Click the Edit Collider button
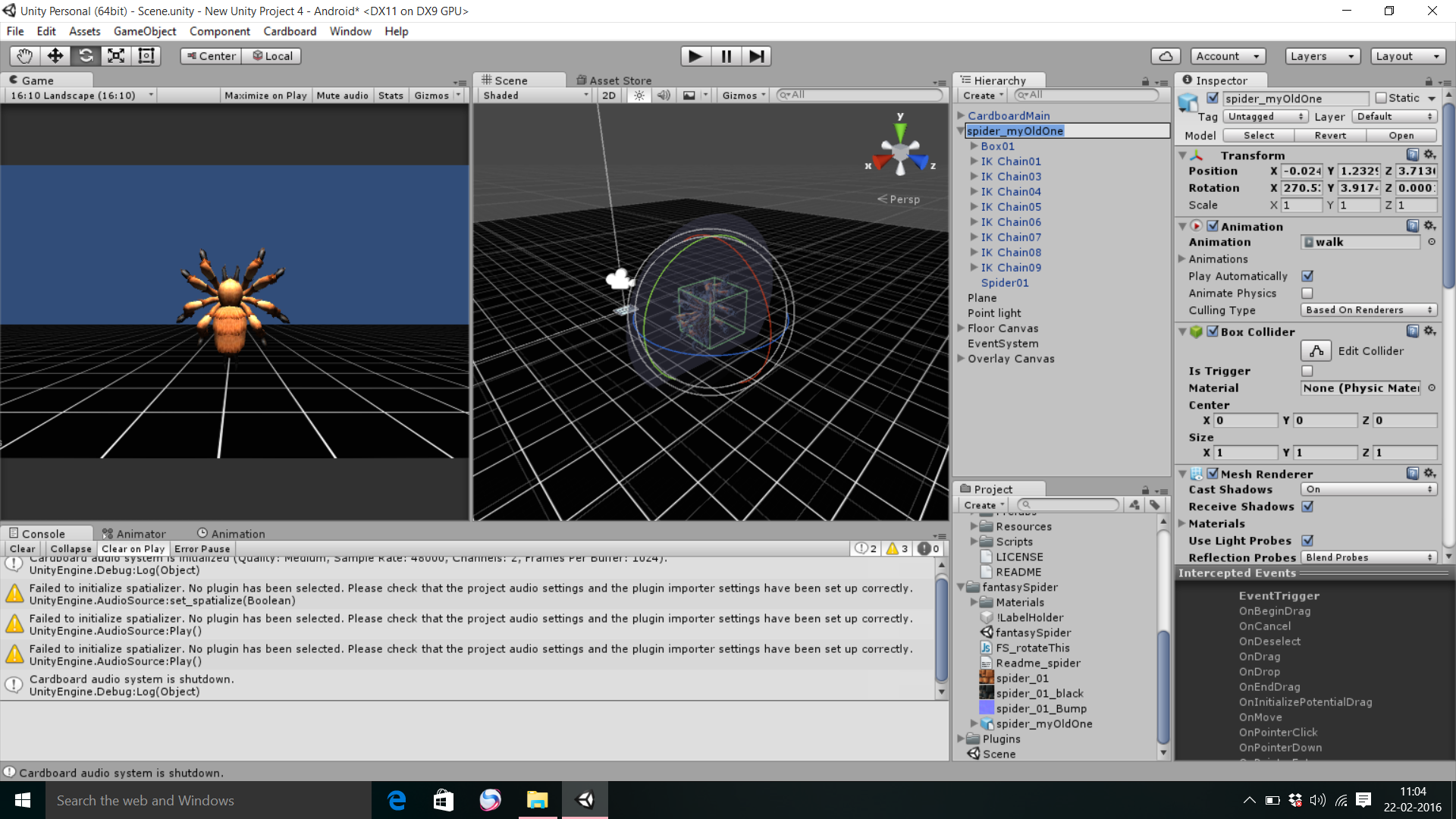The height and width of the screenshot is (819, 1456). [1316, 351]
